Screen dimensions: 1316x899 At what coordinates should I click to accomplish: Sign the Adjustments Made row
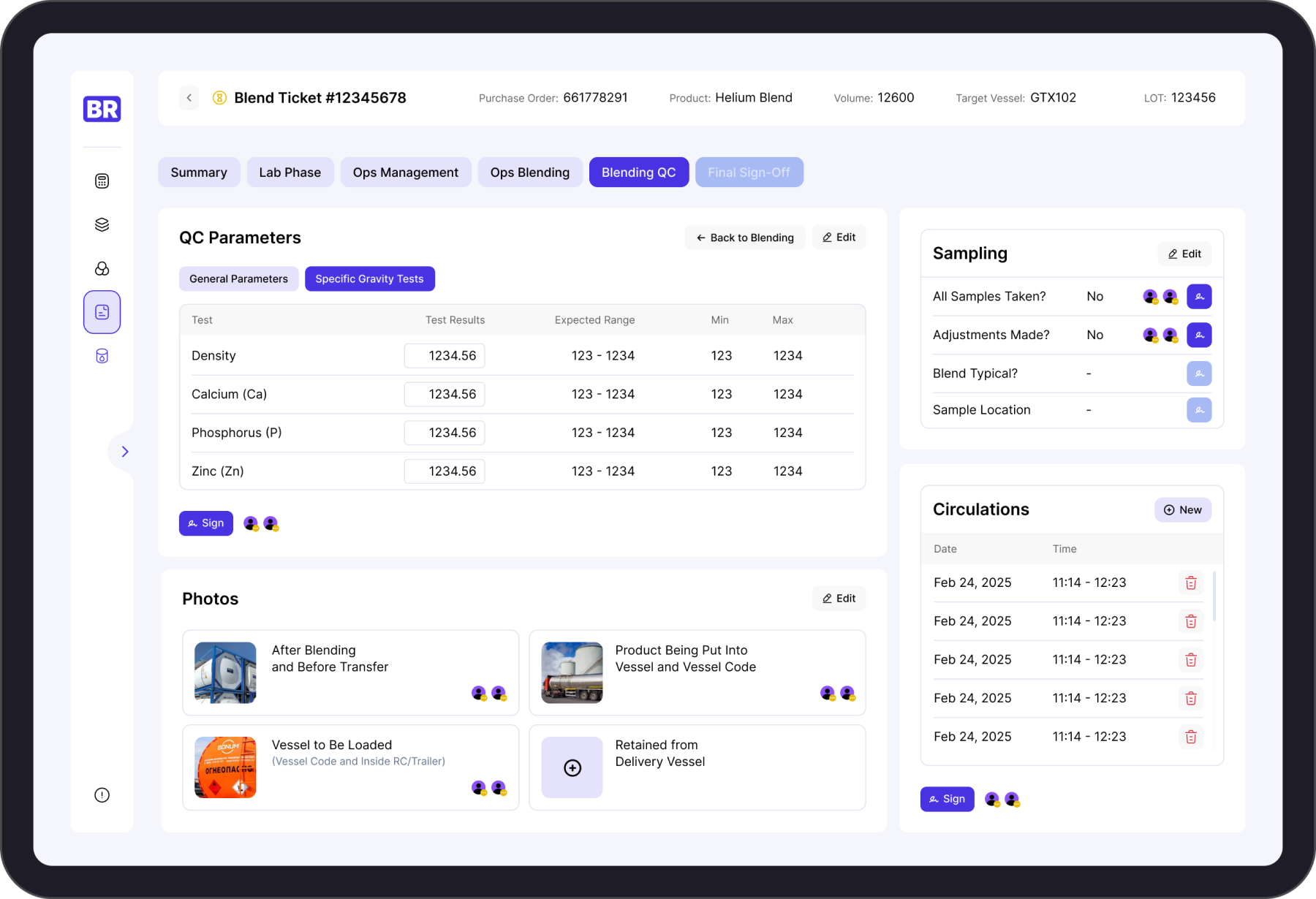(x=1198, y=335)
